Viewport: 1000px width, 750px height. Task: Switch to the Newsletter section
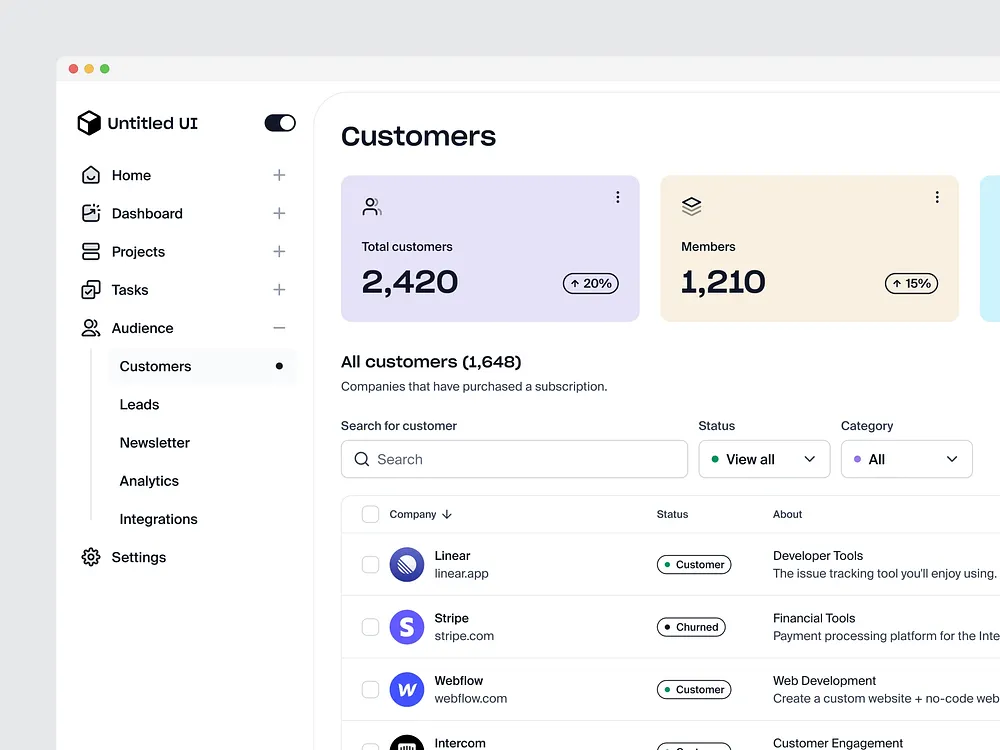(x=154, y=442)
